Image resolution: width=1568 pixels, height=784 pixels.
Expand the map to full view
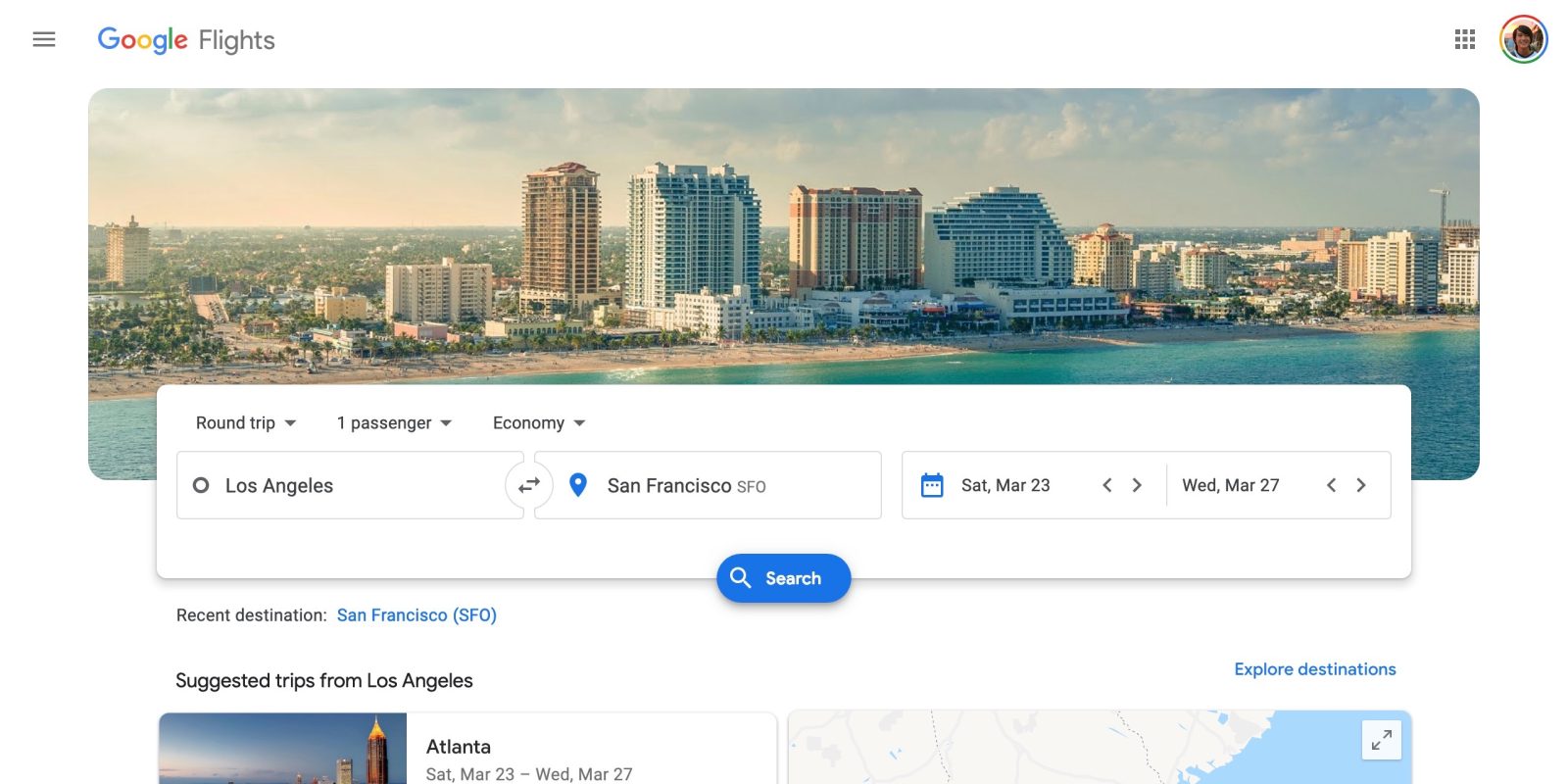[x=1381, y=740]
